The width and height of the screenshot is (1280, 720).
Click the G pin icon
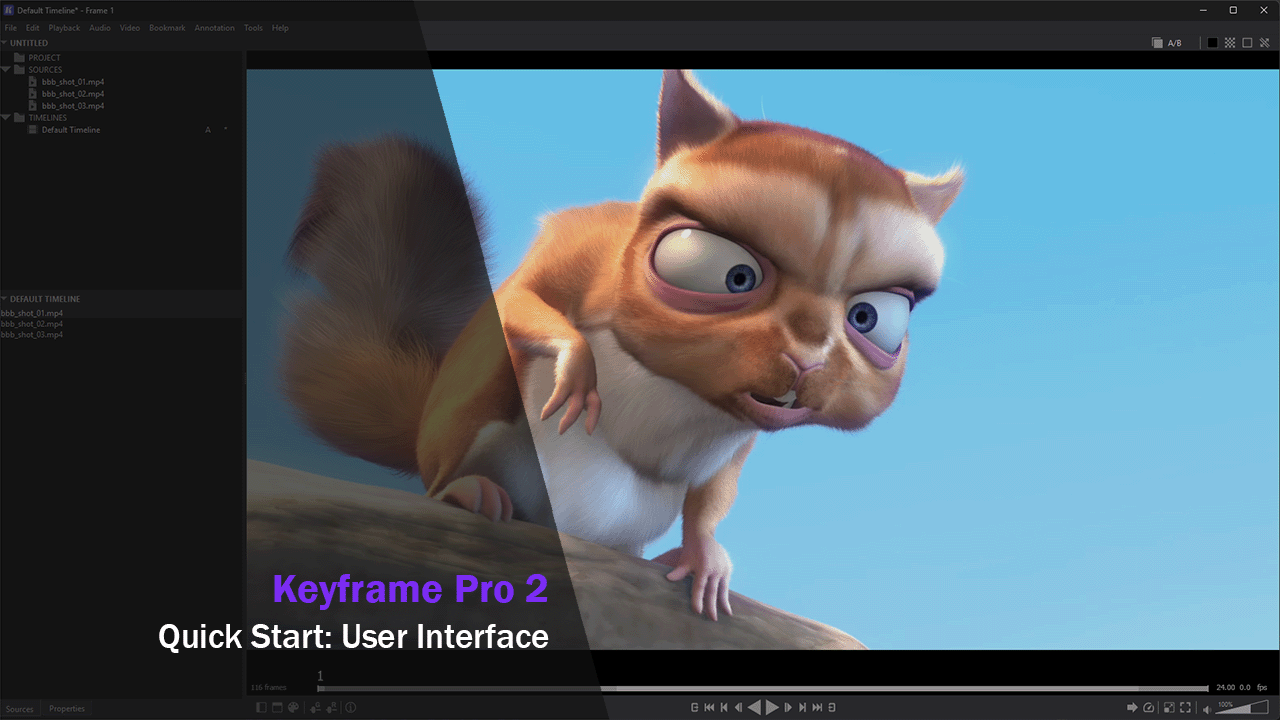tap(316, 708)
